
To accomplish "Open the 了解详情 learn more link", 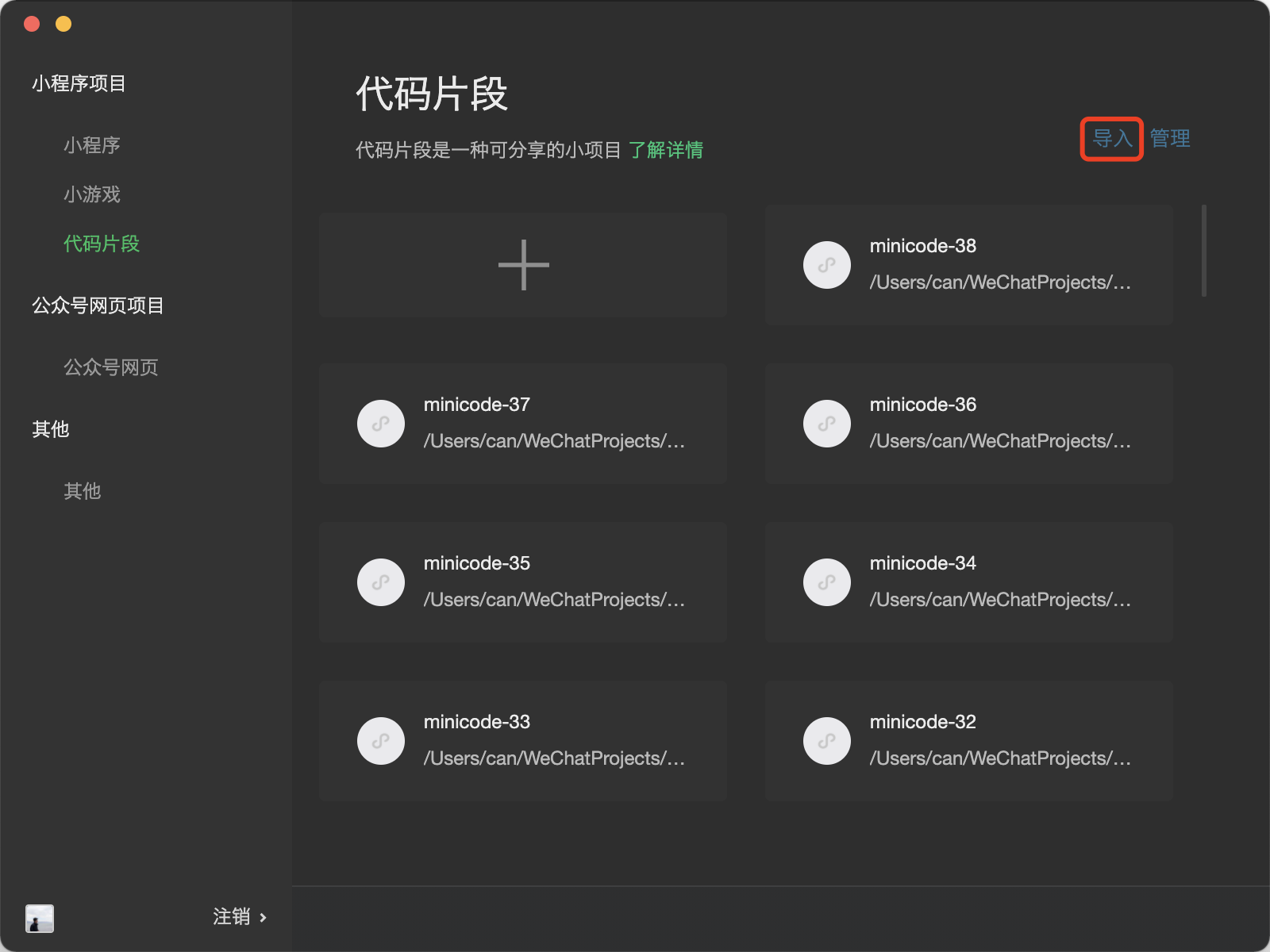I will click(x=665, y=150).
